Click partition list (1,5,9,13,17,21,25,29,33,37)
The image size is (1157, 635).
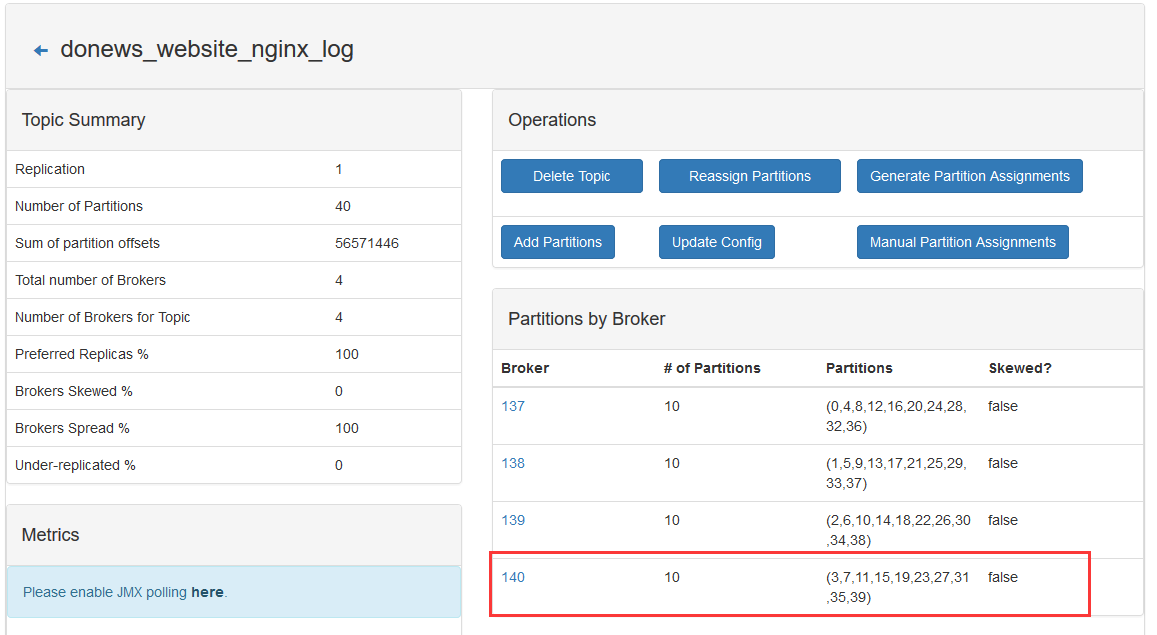click(896, 473)
